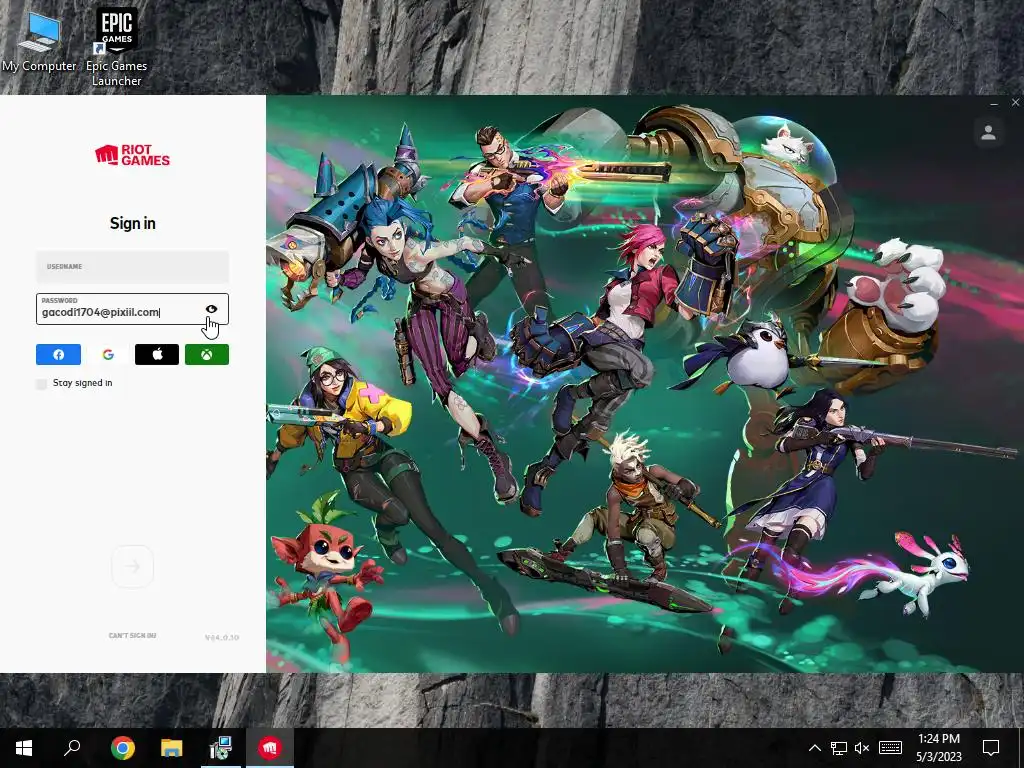This screenshot has height=768, width=1024.
Task: Switch to Riot Client taskbar icon
Action: [x=270, y=748]
